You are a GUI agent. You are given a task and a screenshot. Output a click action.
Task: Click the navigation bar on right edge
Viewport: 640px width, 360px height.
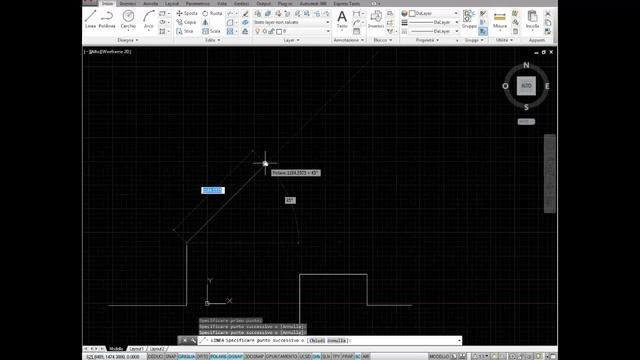(550, 173)
